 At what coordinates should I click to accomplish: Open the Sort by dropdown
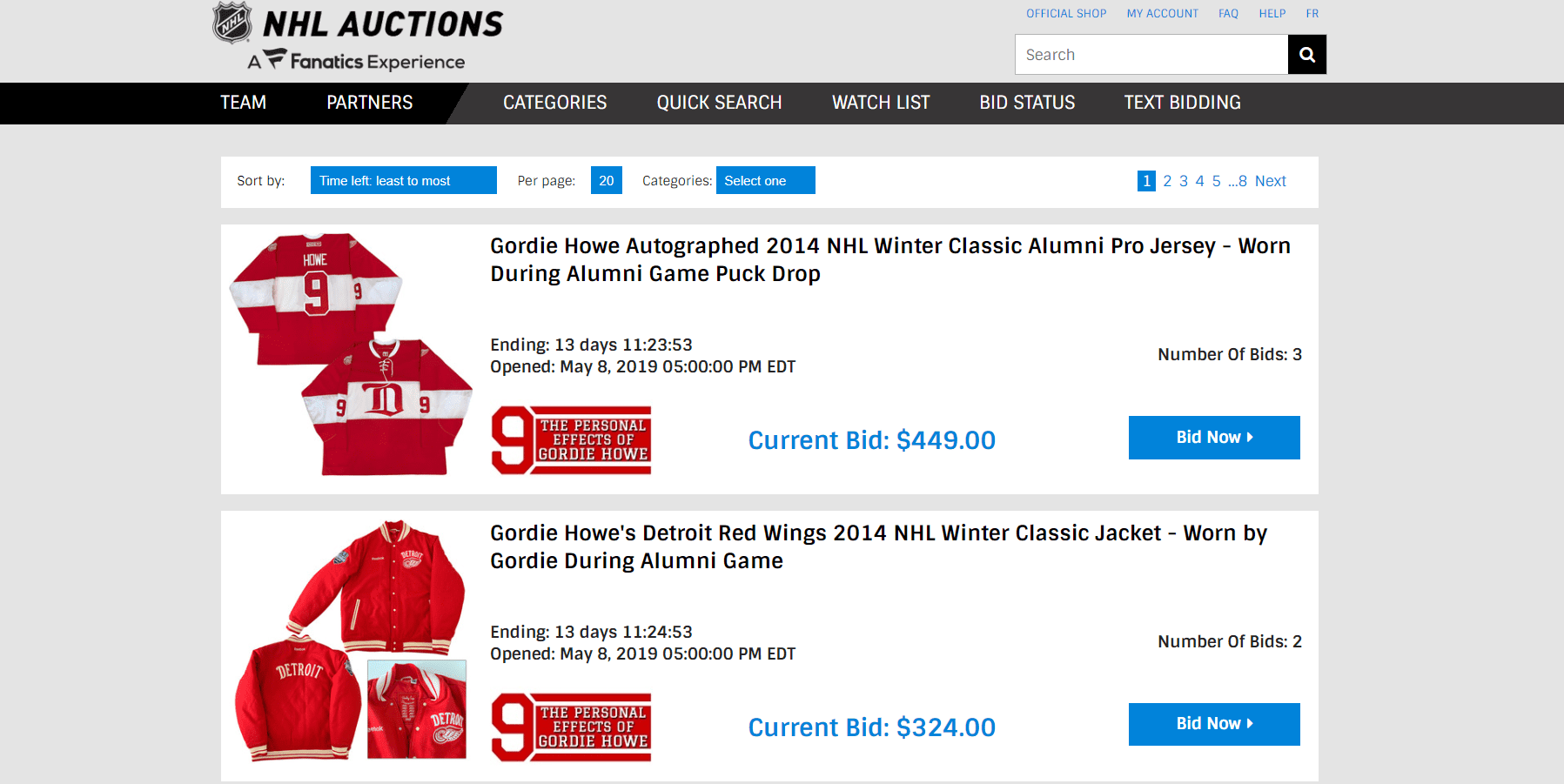click(x=404, y=180)
